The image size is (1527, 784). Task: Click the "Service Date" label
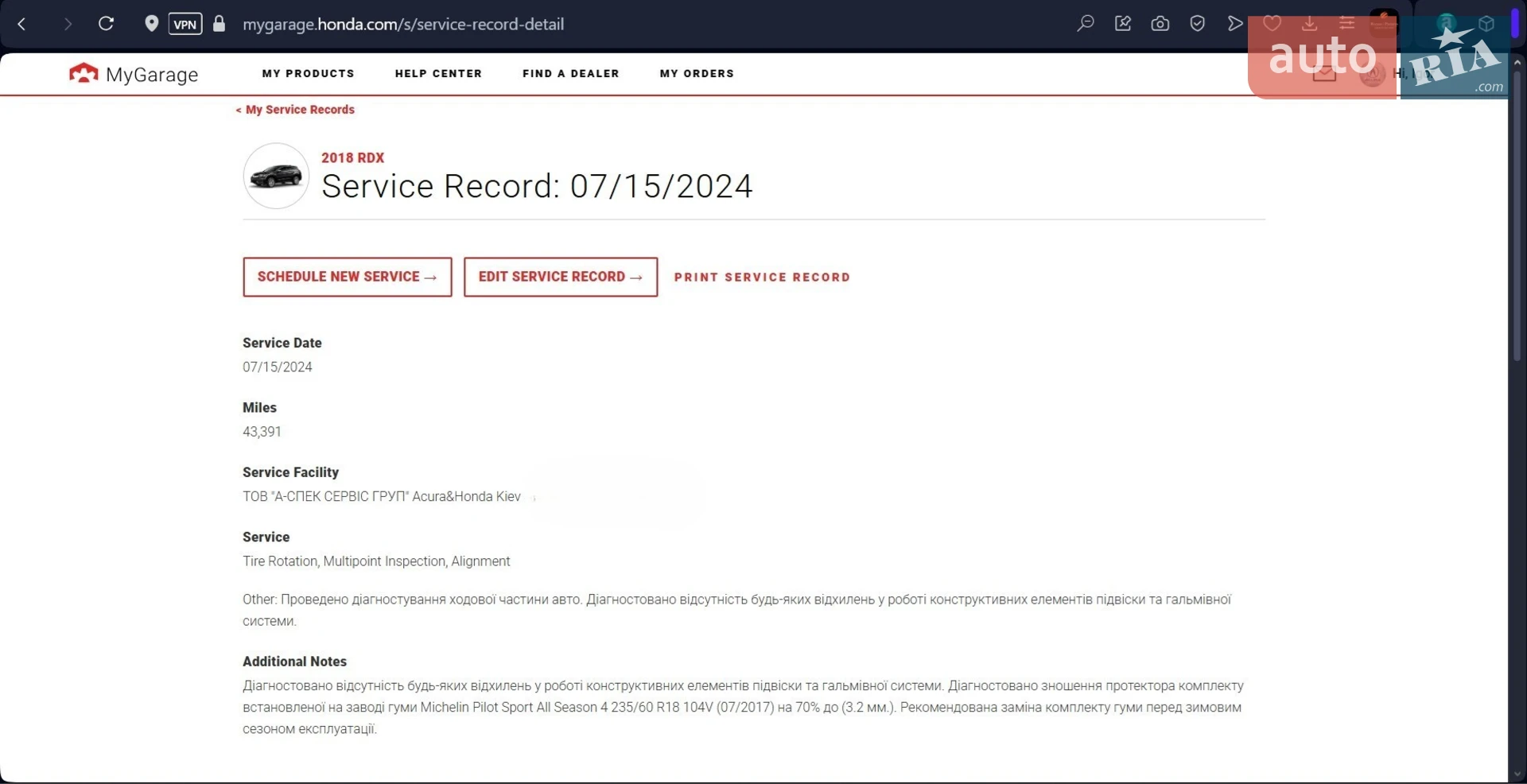tap(282, 343)
